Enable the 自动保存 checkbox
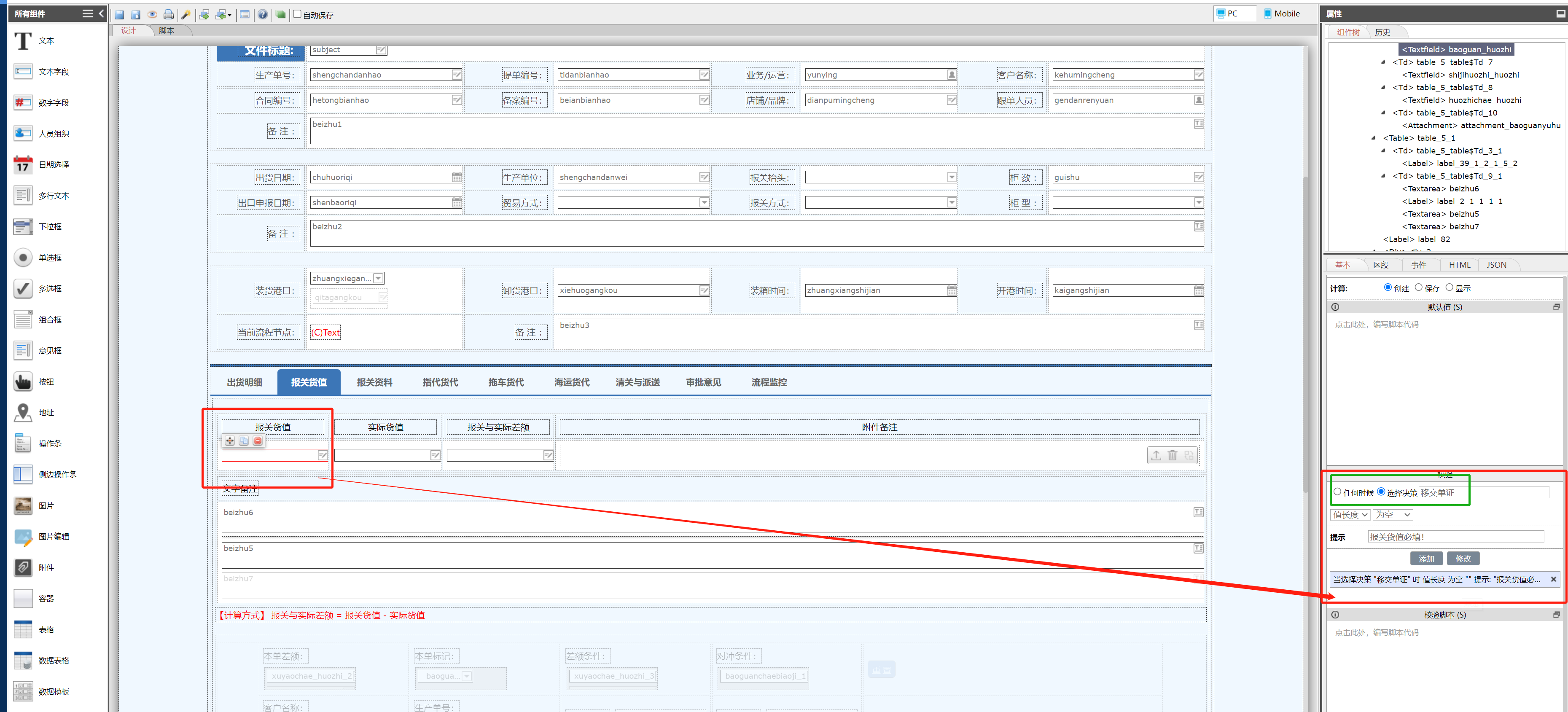Viewport: 1568px width, 712px height. (297, 14)
